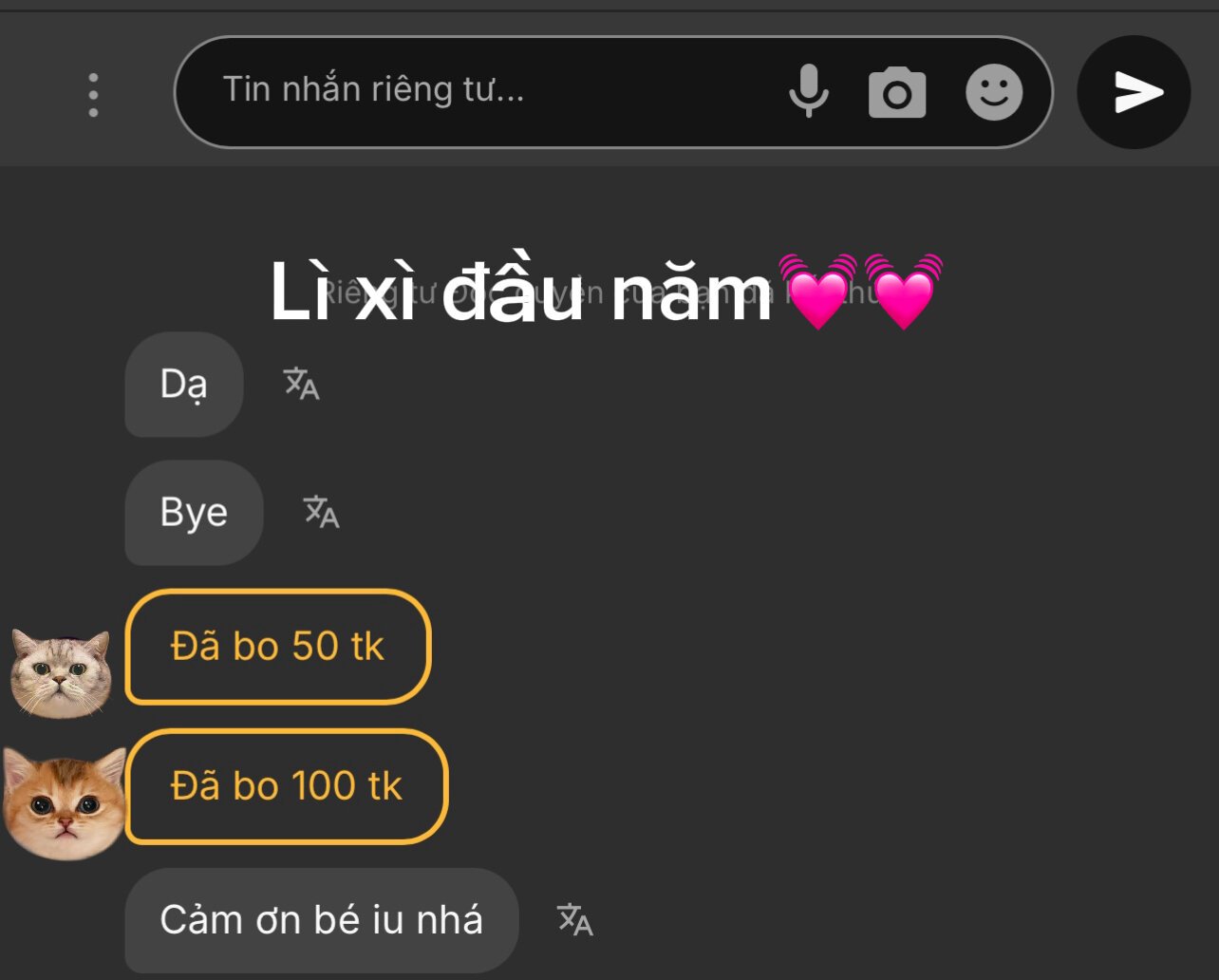The width and height of the screenshot is (1219, 980).
Task: Select the "Cảm ơn bé iu nhá" bubble
Action: point(321,920)
